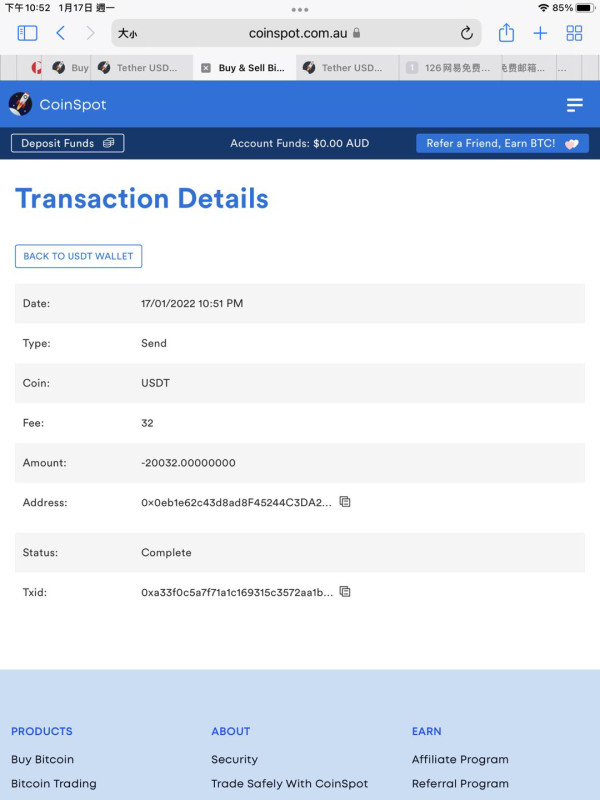
Task: Open the CoinSpot hamburger menu
Action: coord(574,105)
